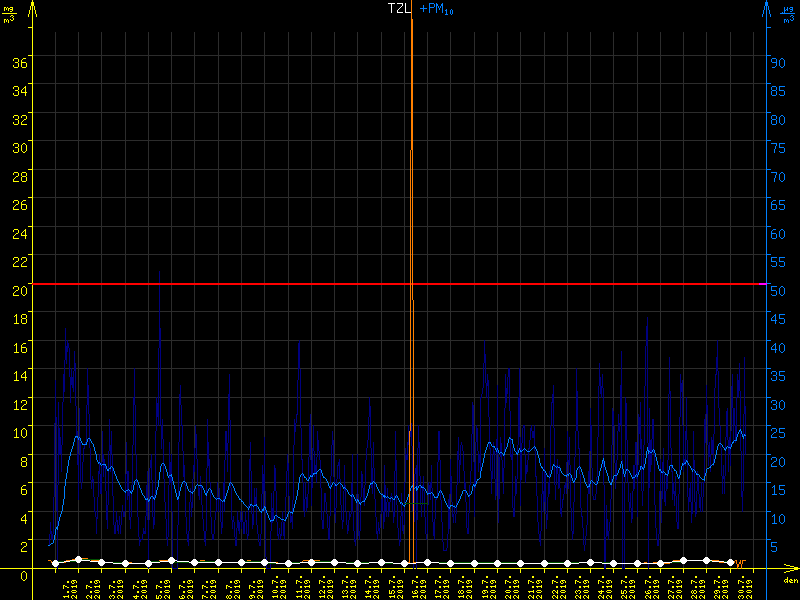800x600 pixels.
Task: Click the red horizontal limit line
Action: tap(200, 284)
